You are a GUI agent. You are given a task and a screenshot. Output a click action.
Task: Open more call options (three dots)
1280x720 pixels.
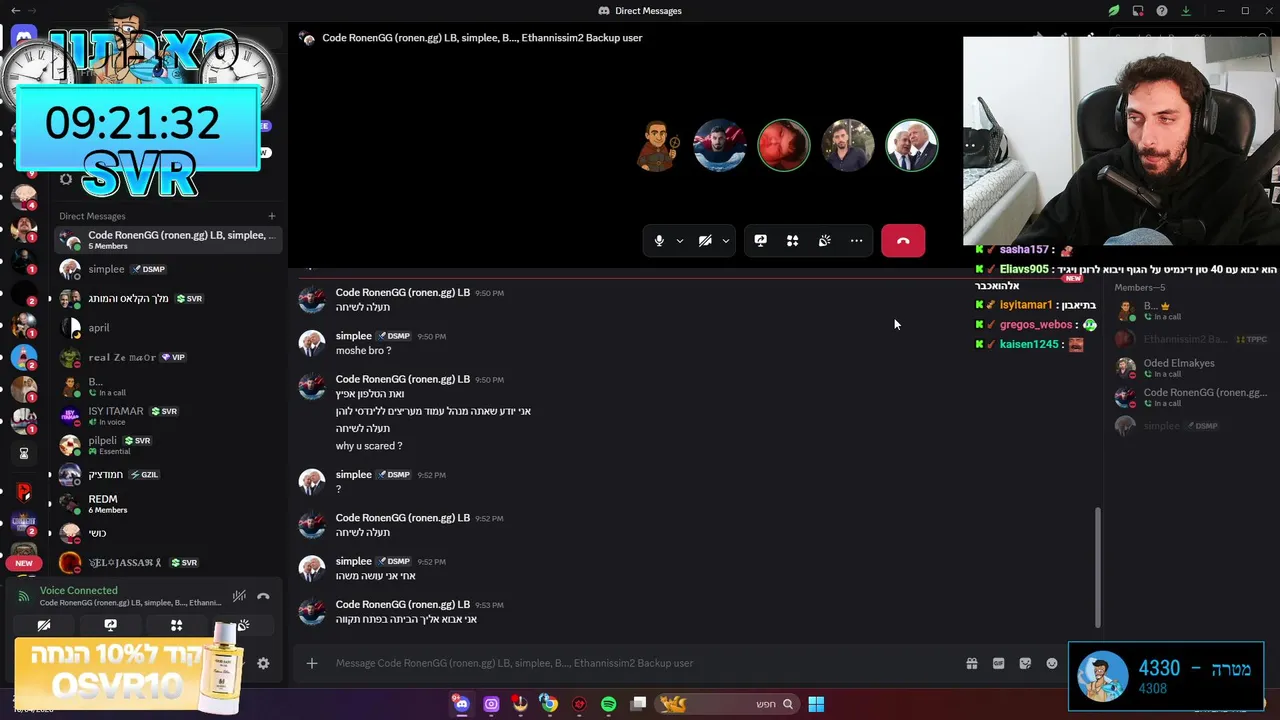(x=856, y=241)
